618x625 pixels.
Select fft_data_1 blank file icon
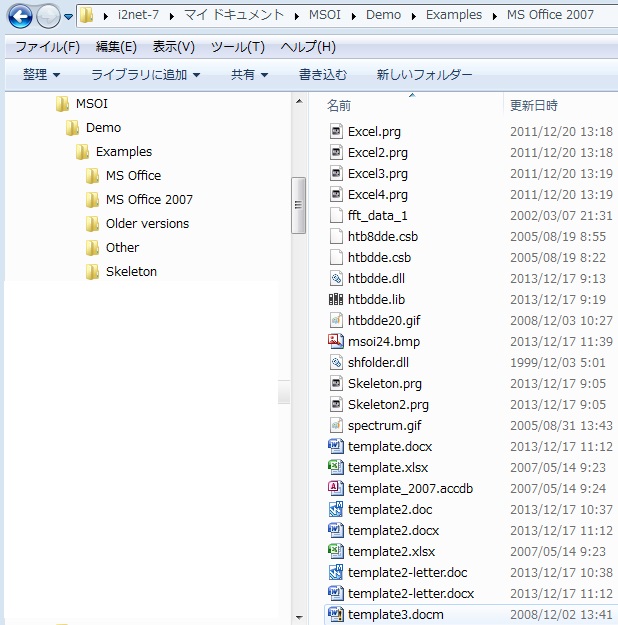point(336,215)
